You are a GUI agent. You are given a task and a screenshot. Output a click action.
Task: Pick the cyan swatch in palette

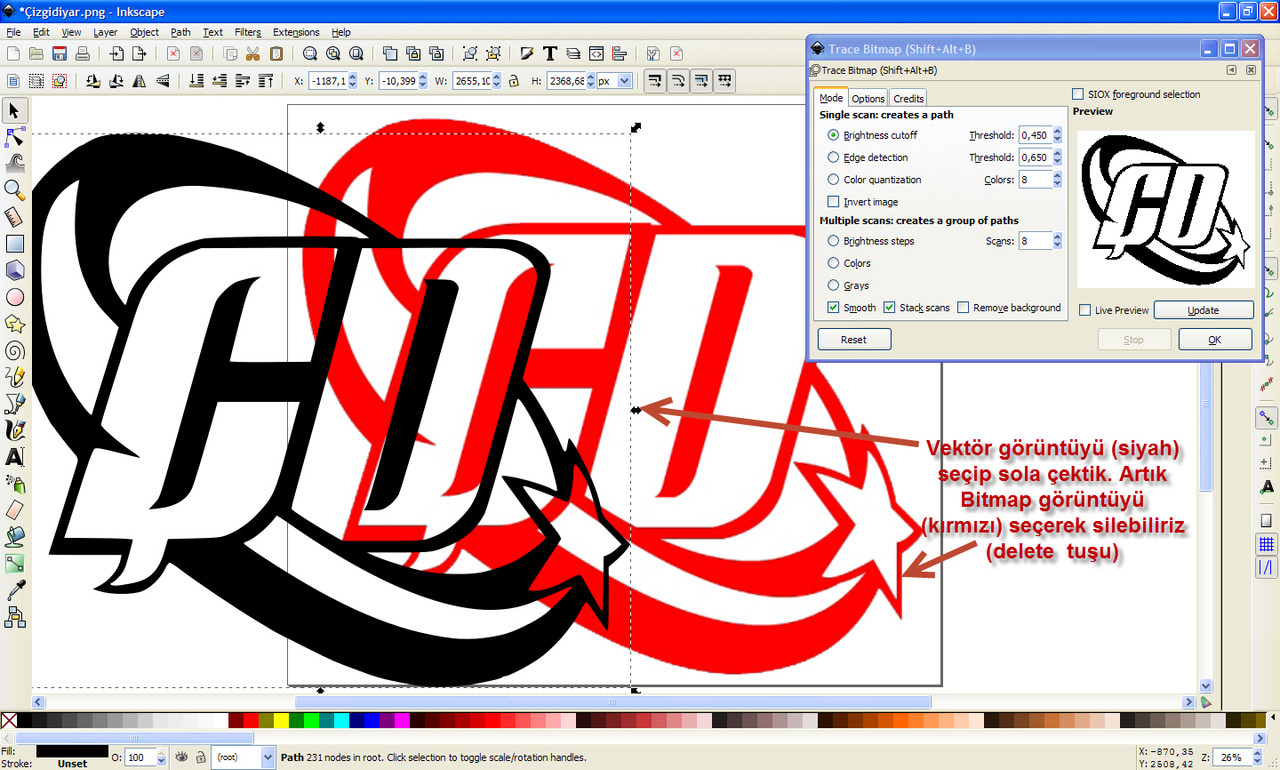[x=341, y=721]
